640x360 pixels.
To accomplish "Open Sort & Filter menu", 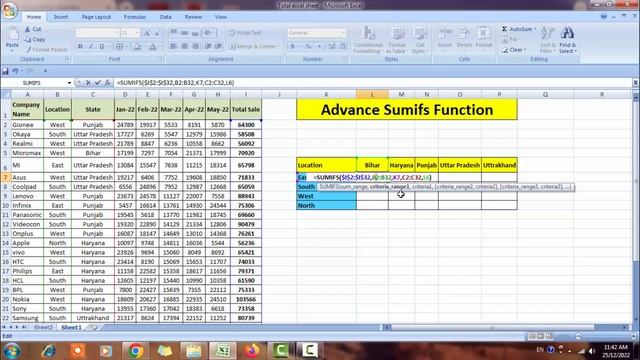I will [x=547, y=40].
